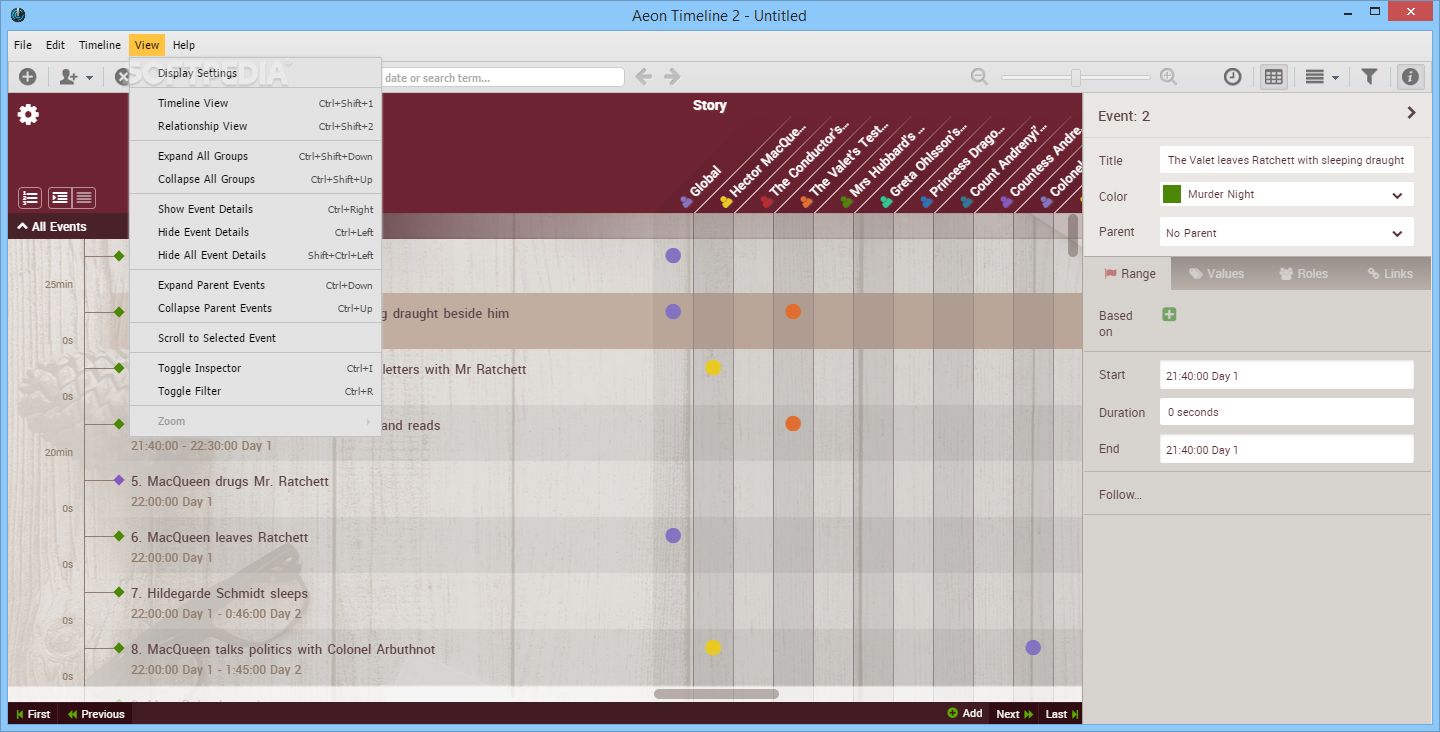Select the numbered list view mode
The height and width of the screenshot is (732, 1440).
[x=30, y=198]
